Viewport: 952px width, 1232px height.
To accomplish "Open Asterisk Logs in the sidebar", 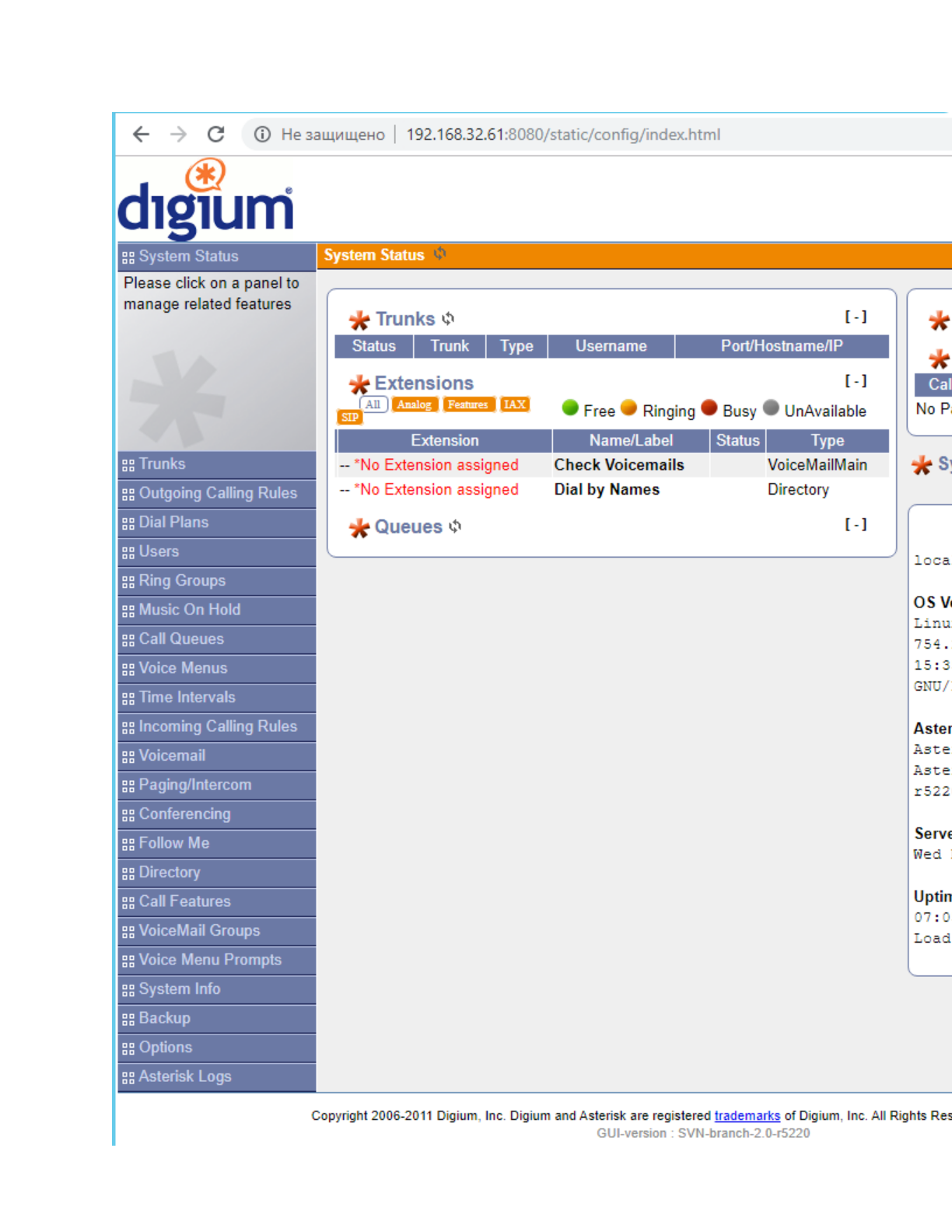I will 217,1076.
